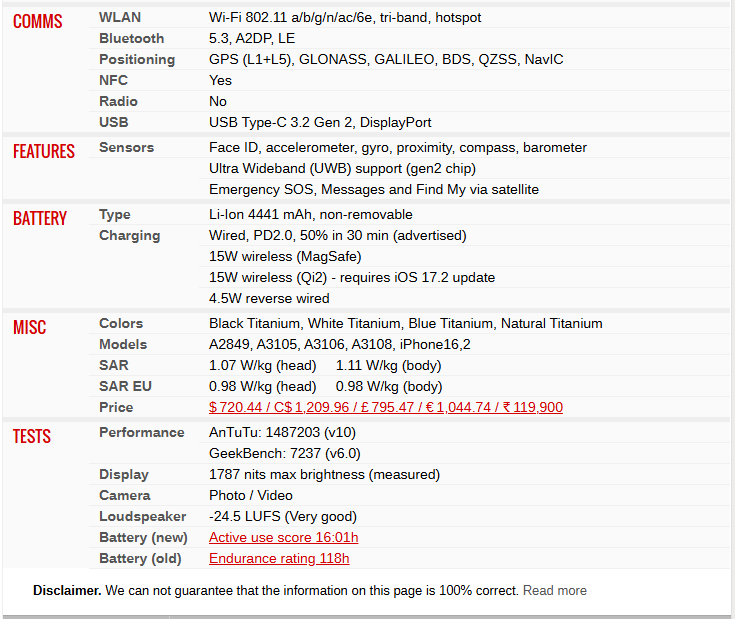Click the 15W wireless (MagSafe) text
The width and height of the screenshot is (735, 619).
(x=285, y=257)
